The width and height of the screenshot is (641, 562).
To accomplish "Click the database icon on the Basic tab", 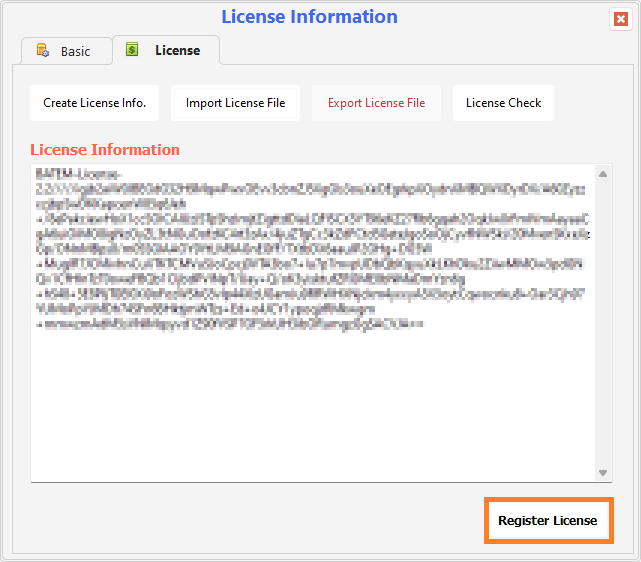I will (42, 51).
